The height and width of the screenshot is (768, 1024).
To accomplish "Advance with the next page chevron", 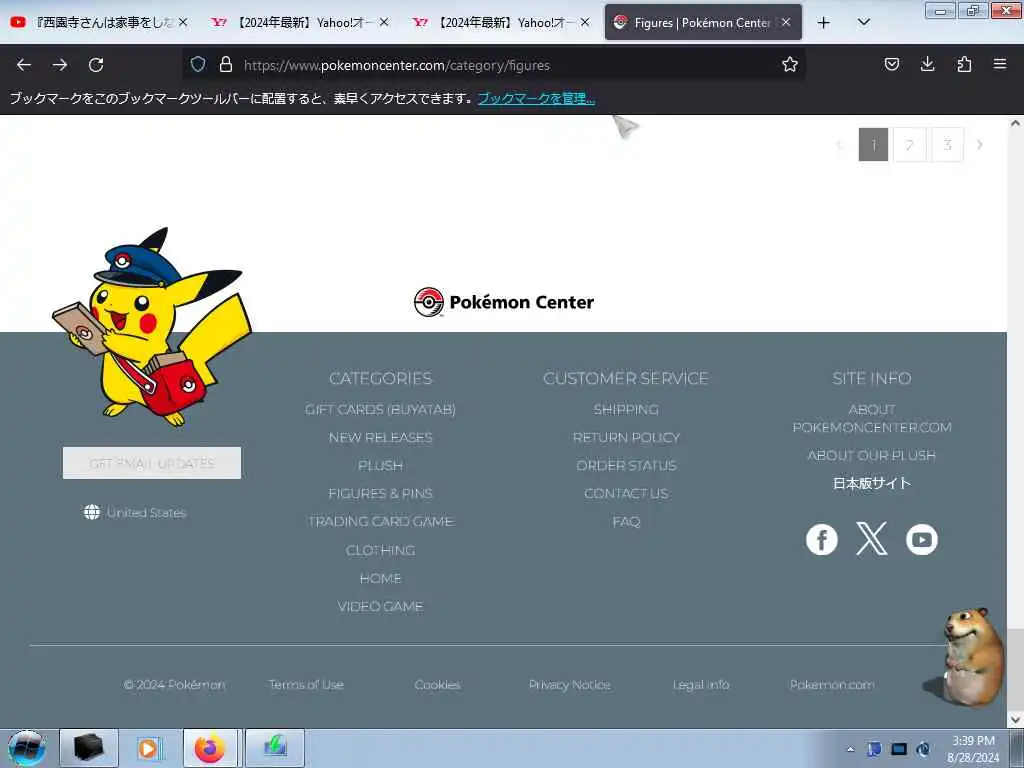I will point(980,145).
